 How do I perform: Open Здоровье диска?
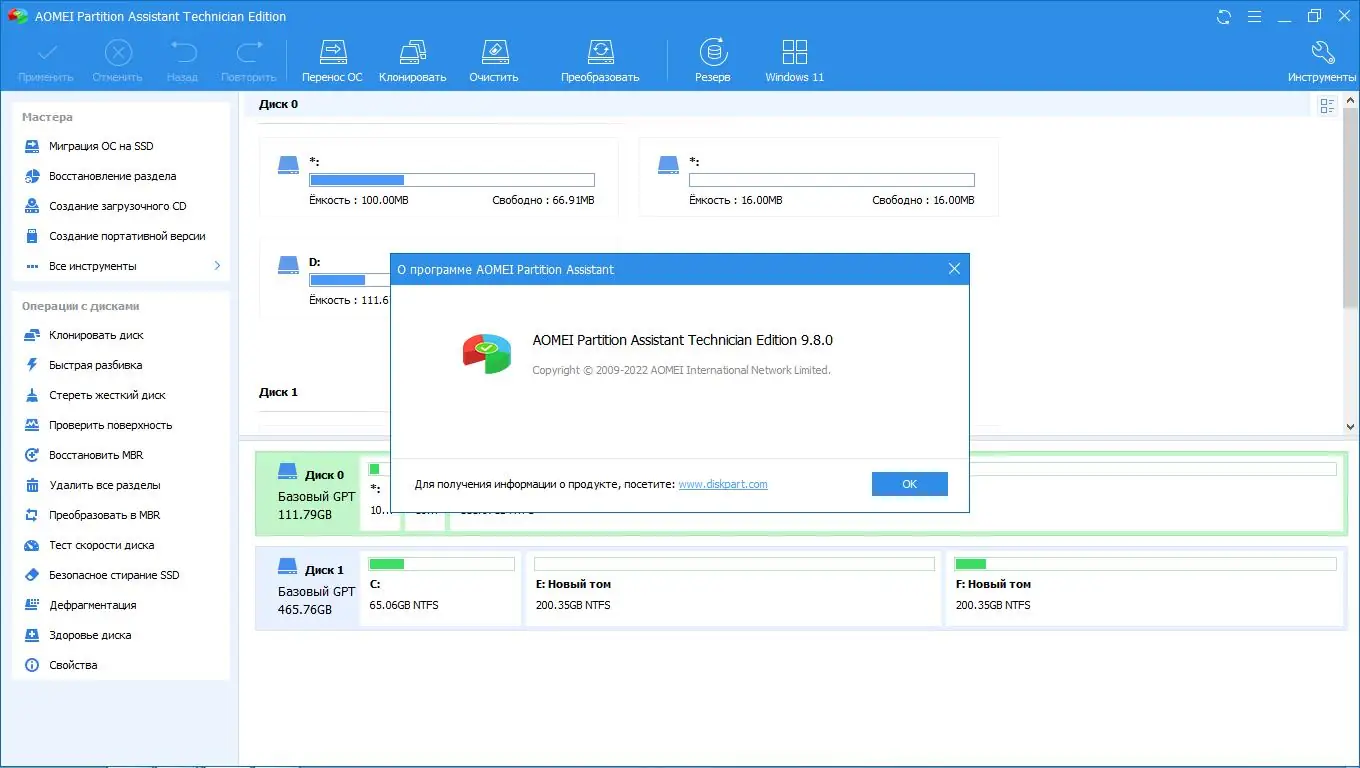(90, 635)
